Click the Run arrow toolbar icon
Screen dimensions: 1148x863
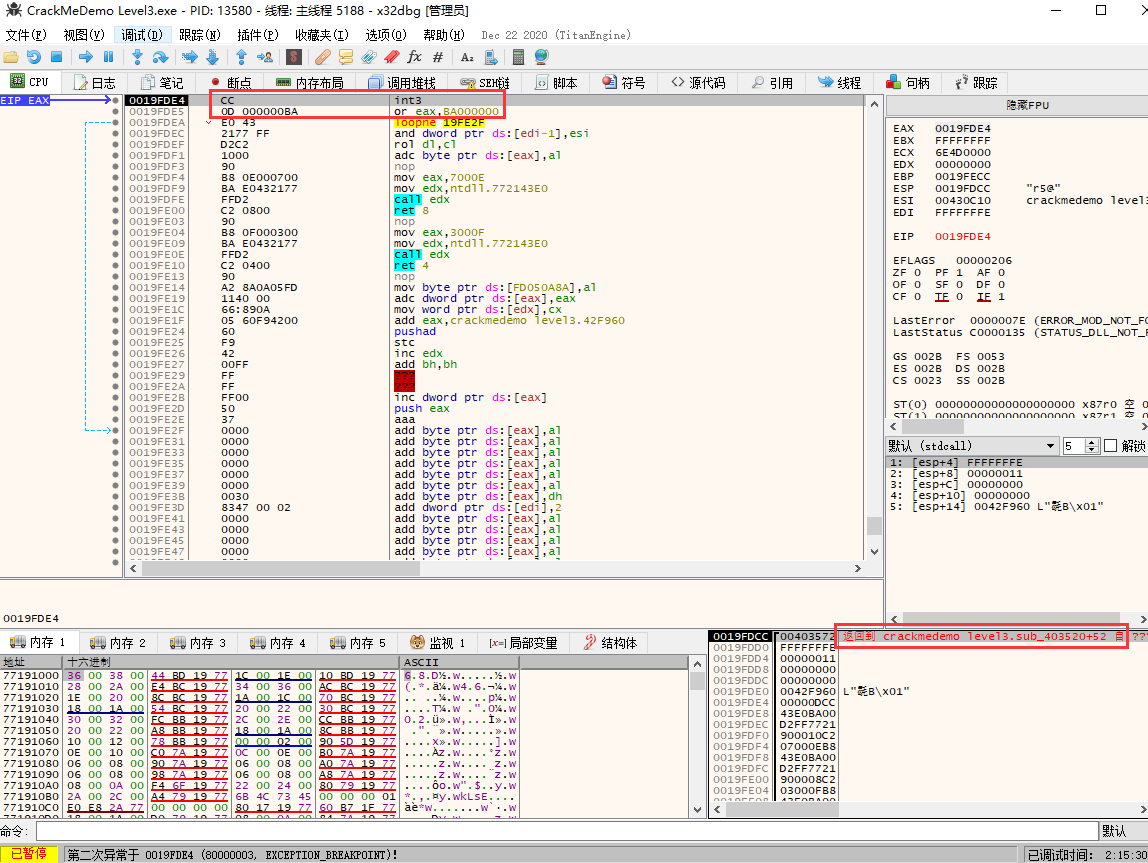coord(86,57)
